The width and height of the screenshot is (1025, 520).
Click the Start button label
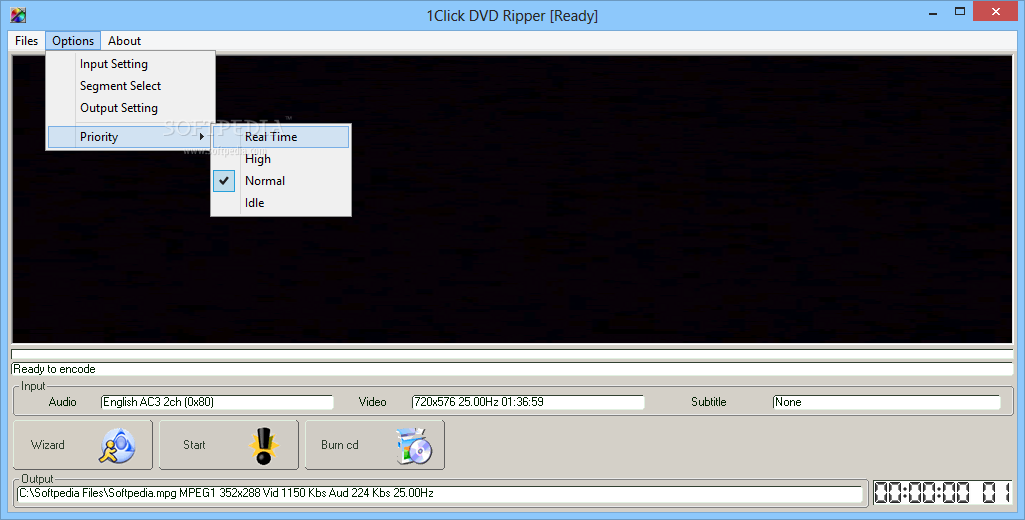[194, 445]
